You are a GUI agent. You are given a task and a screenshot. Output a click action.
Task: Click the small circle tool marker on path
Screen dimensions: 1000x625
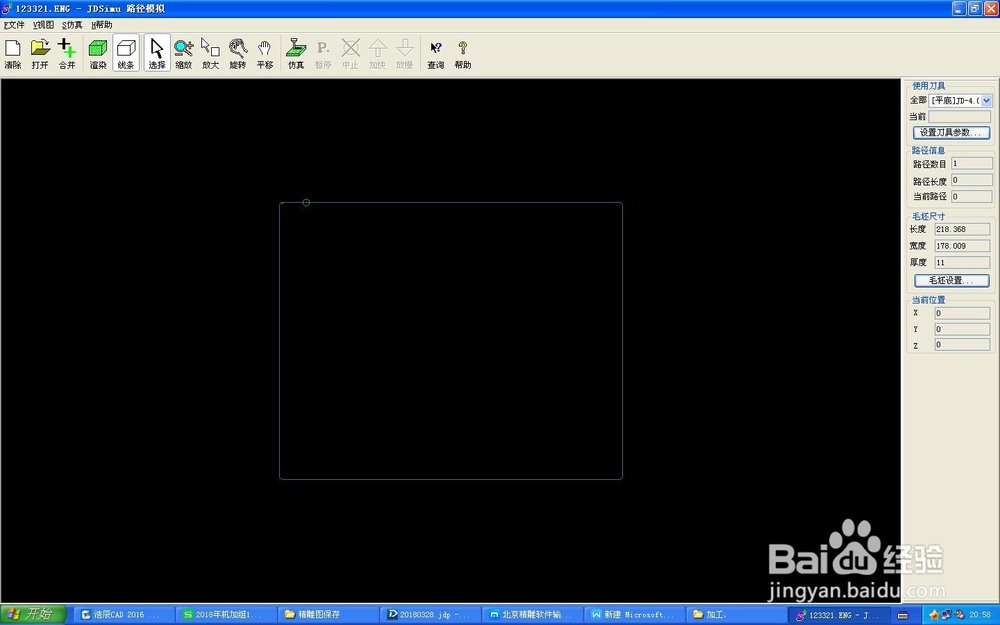(x=306, y=203)
